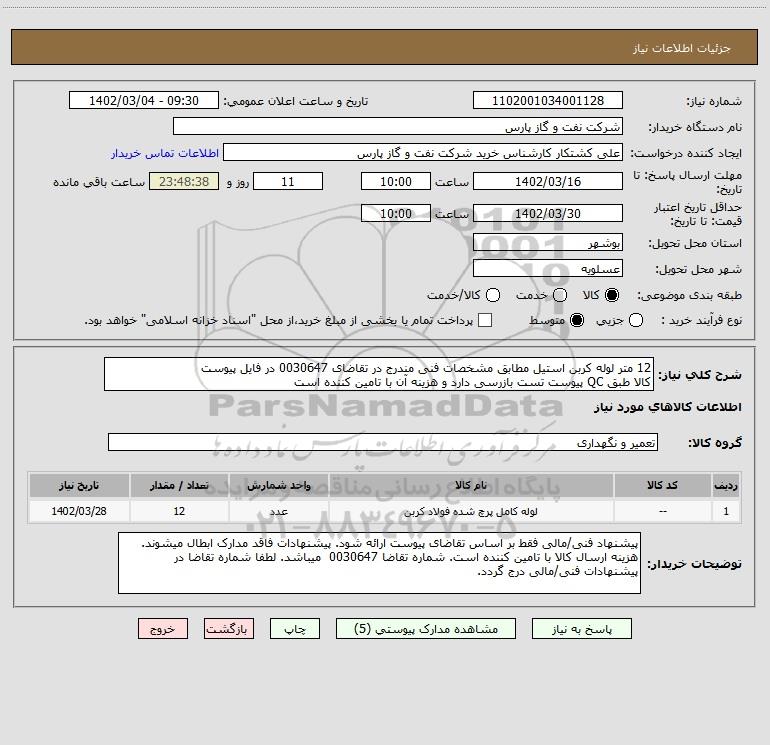Image resolution: width=770 pixels, height=745 pixels.
Task: Click the quantity cell 12
Action: [179, 511]
